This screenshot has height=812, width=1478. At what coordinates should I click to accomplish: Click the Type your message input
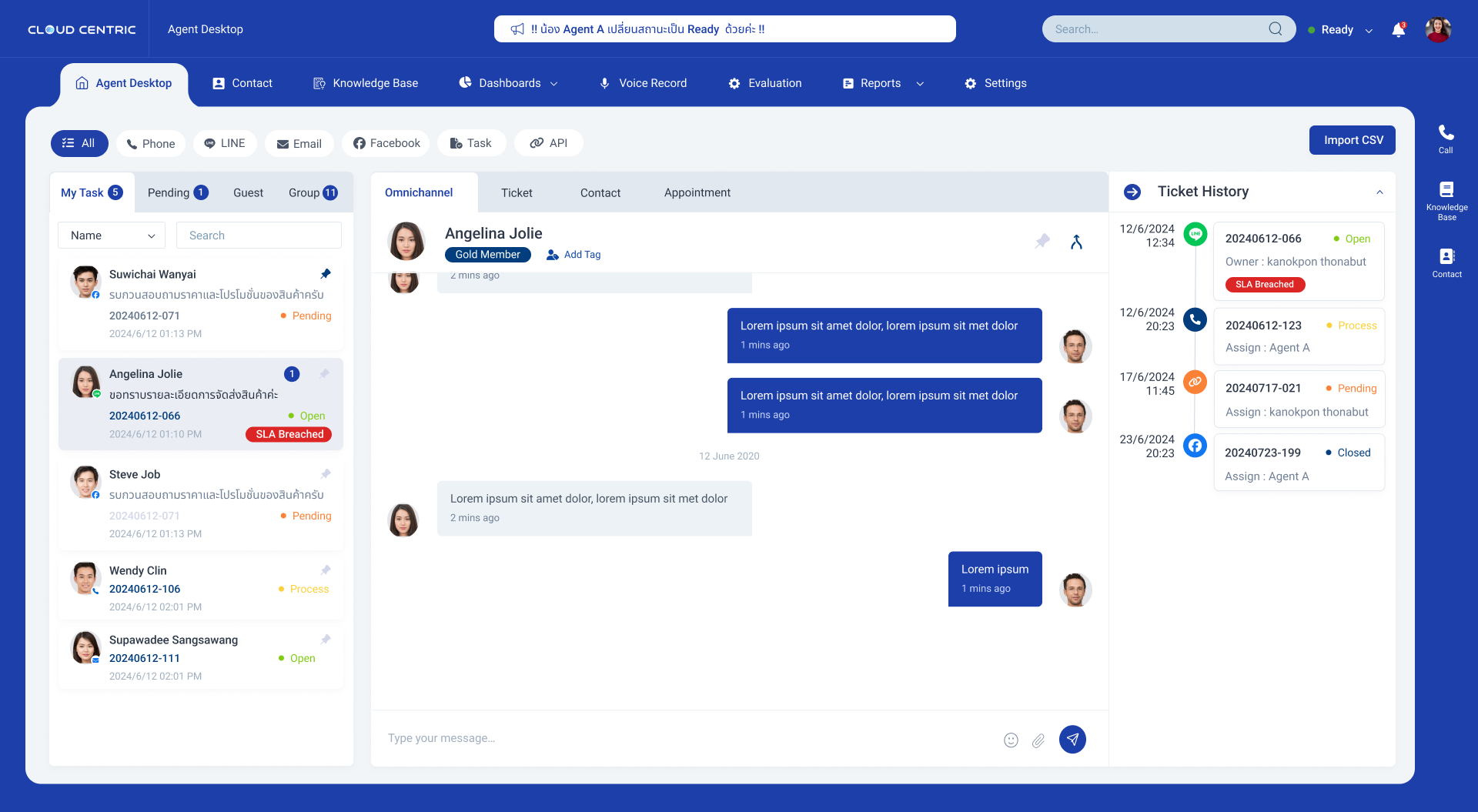click(685, 738)
